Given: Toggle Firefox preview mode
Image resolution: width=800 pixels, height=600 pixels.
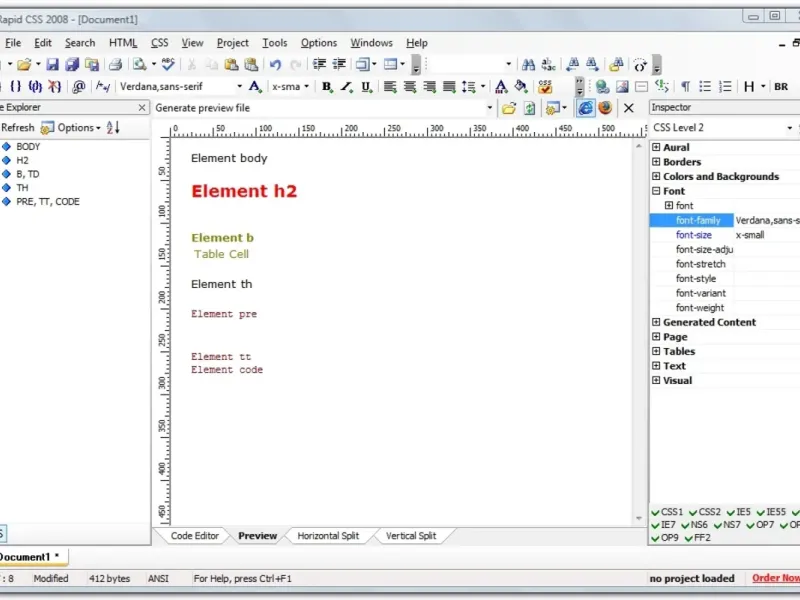Looking at the screenshot, I should (x=606, y=108).
